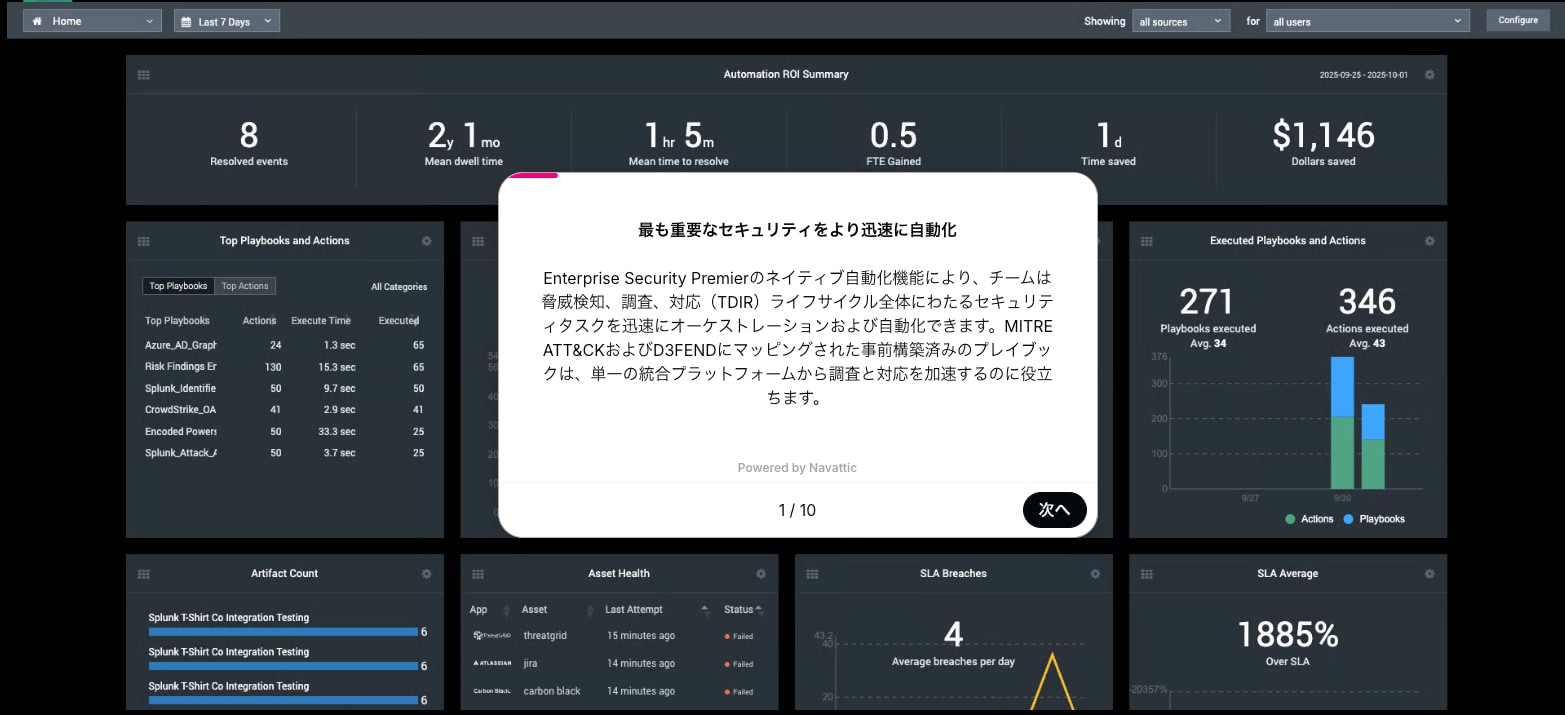Click grid handle icon of Executed Playbooks and Actions
Screen dimensions: 1565x715
[1147, 241]
